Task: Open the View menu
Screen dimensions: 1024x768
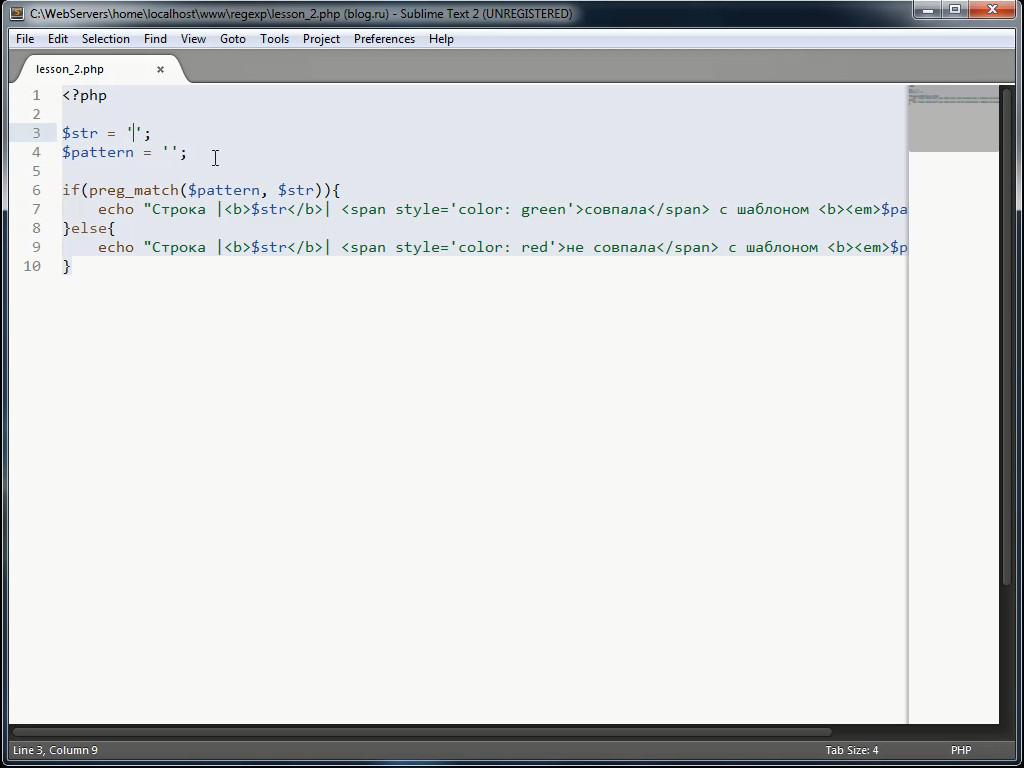Action: [x=193, y=39]
